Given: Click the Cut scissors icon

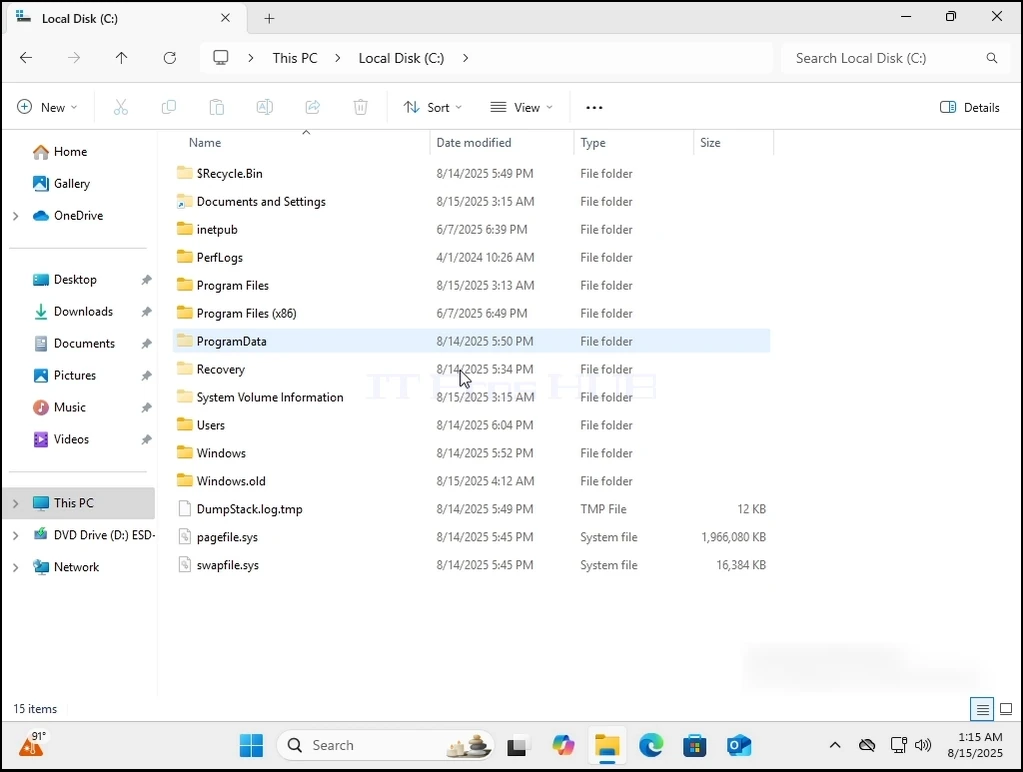Looking at the screenshot, I should [x=121, y=107].
